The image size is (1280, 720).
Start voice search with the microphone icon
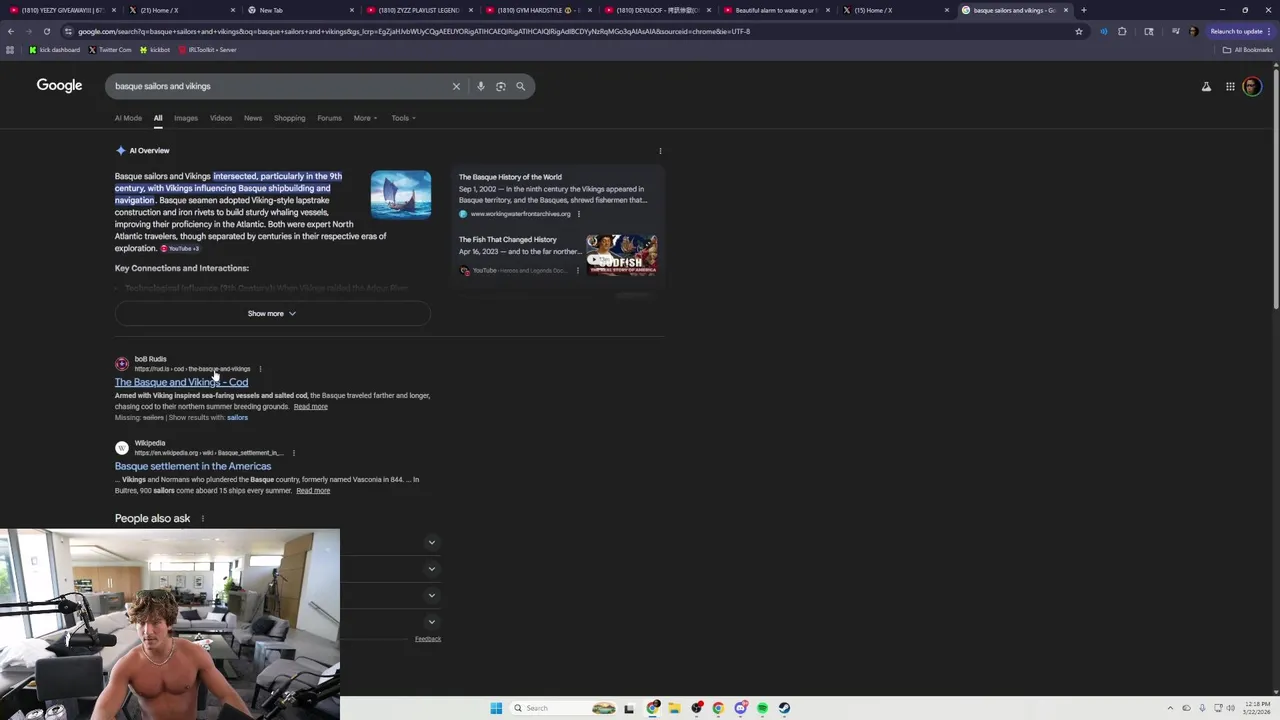[x=481, y=86]
